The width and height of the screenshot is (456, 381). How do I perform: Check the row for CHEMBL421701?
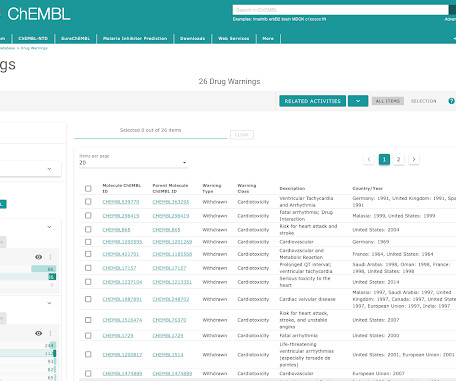tap(88, 254)
